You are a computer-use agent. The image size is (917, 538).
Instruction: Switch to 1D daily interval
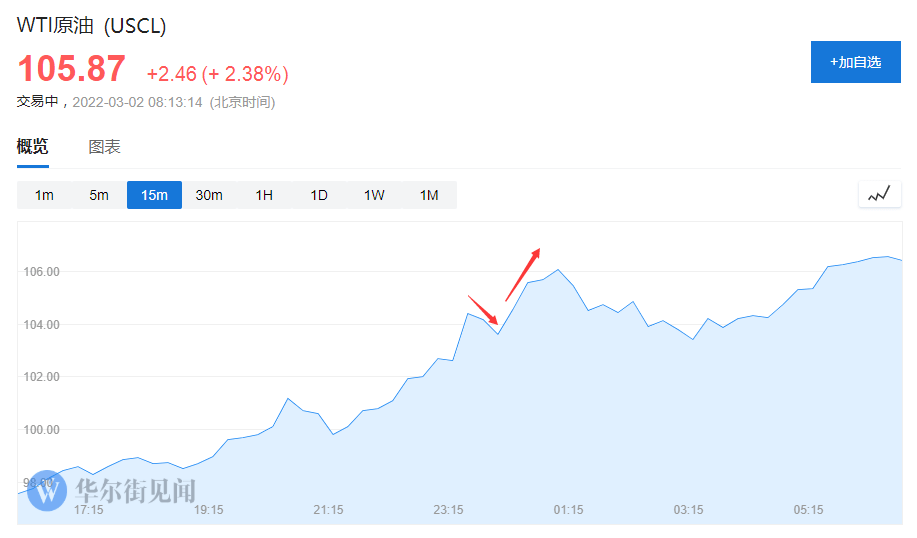(x=319, y=195)
